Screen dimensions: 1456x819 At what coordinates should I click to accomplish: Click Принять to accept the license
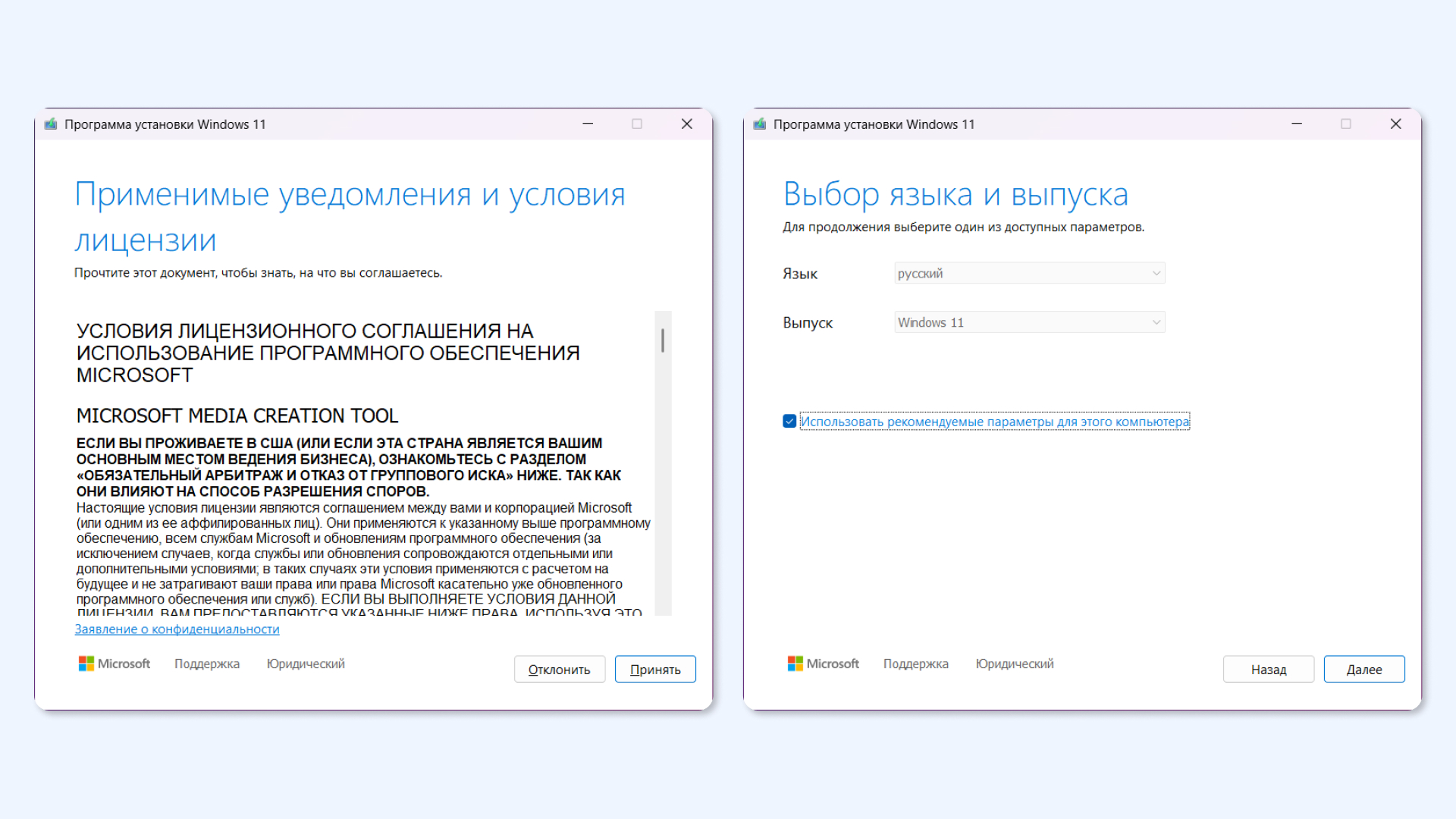[655, 670]
